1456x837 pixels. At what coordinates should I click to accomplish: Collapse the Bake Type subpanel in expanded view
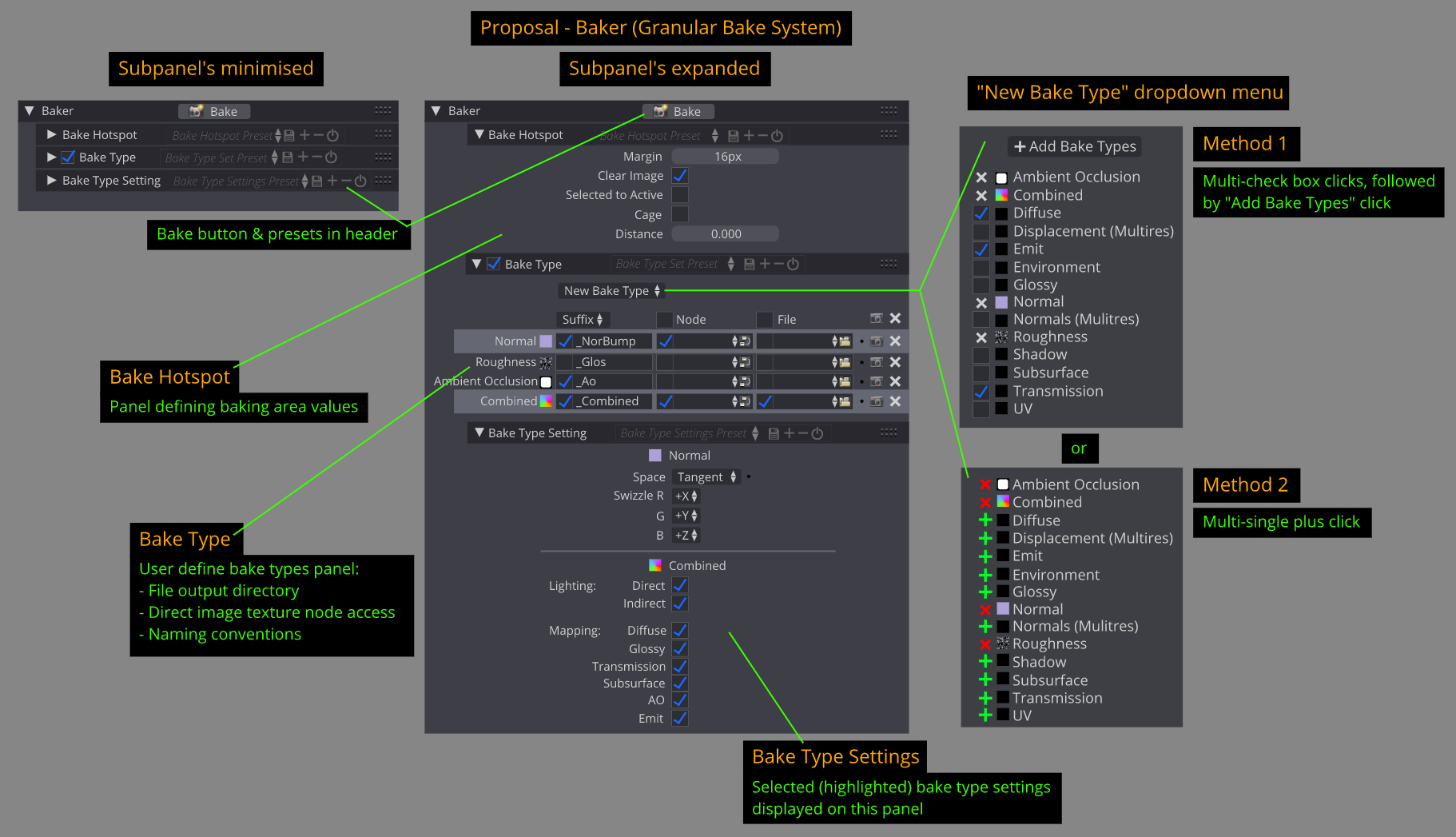[476, 264]
